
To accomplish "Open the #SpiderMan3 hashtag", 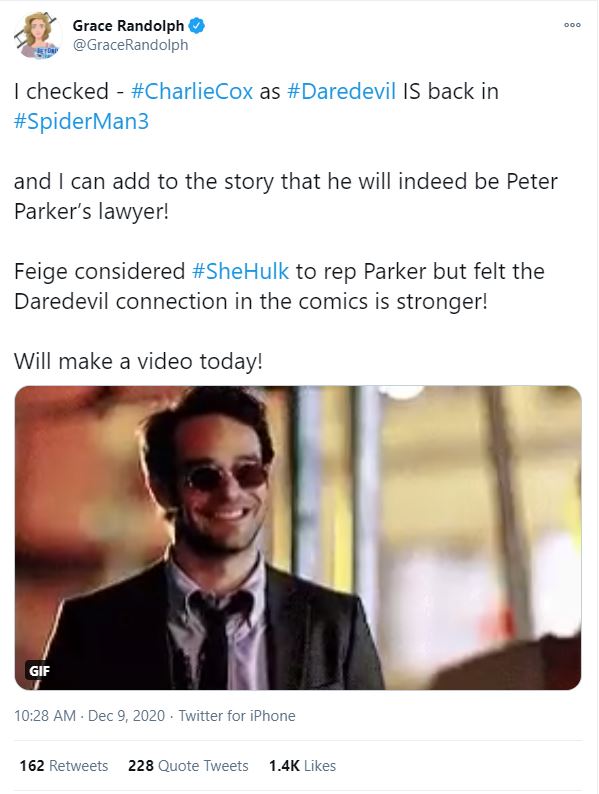I will click(81, 122).
